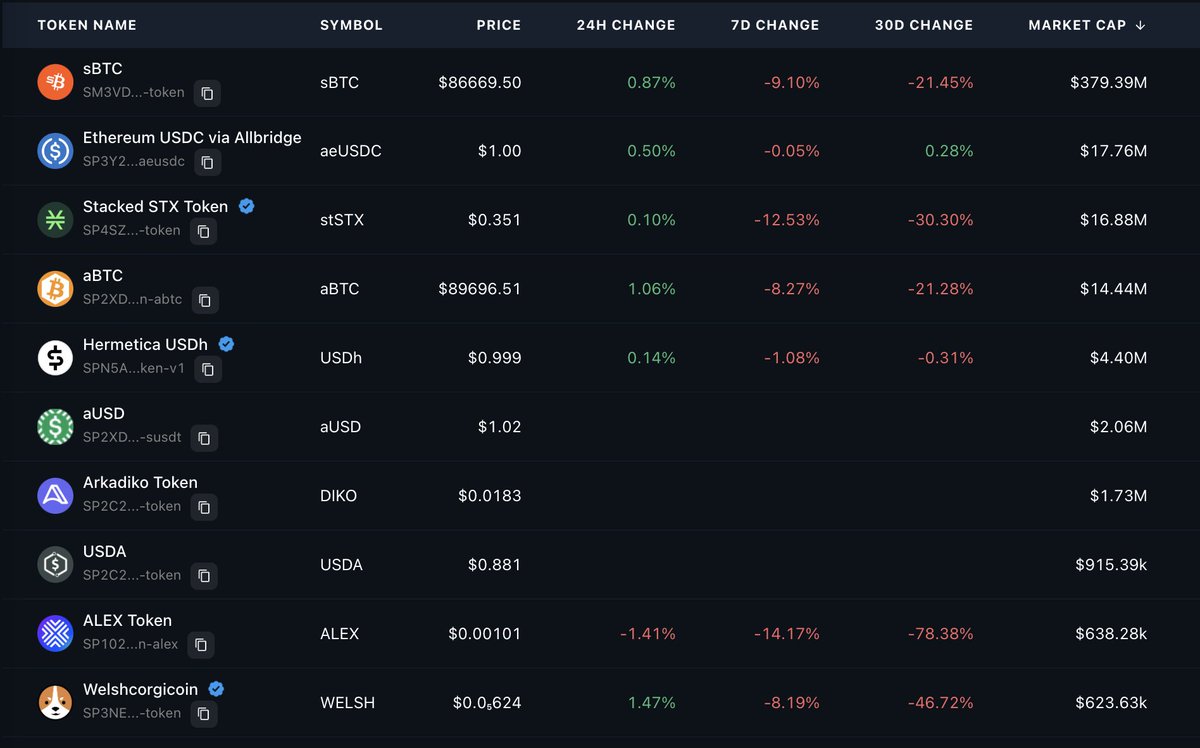
Task: Click the USDA token logo
Action: tap(55, 565)
